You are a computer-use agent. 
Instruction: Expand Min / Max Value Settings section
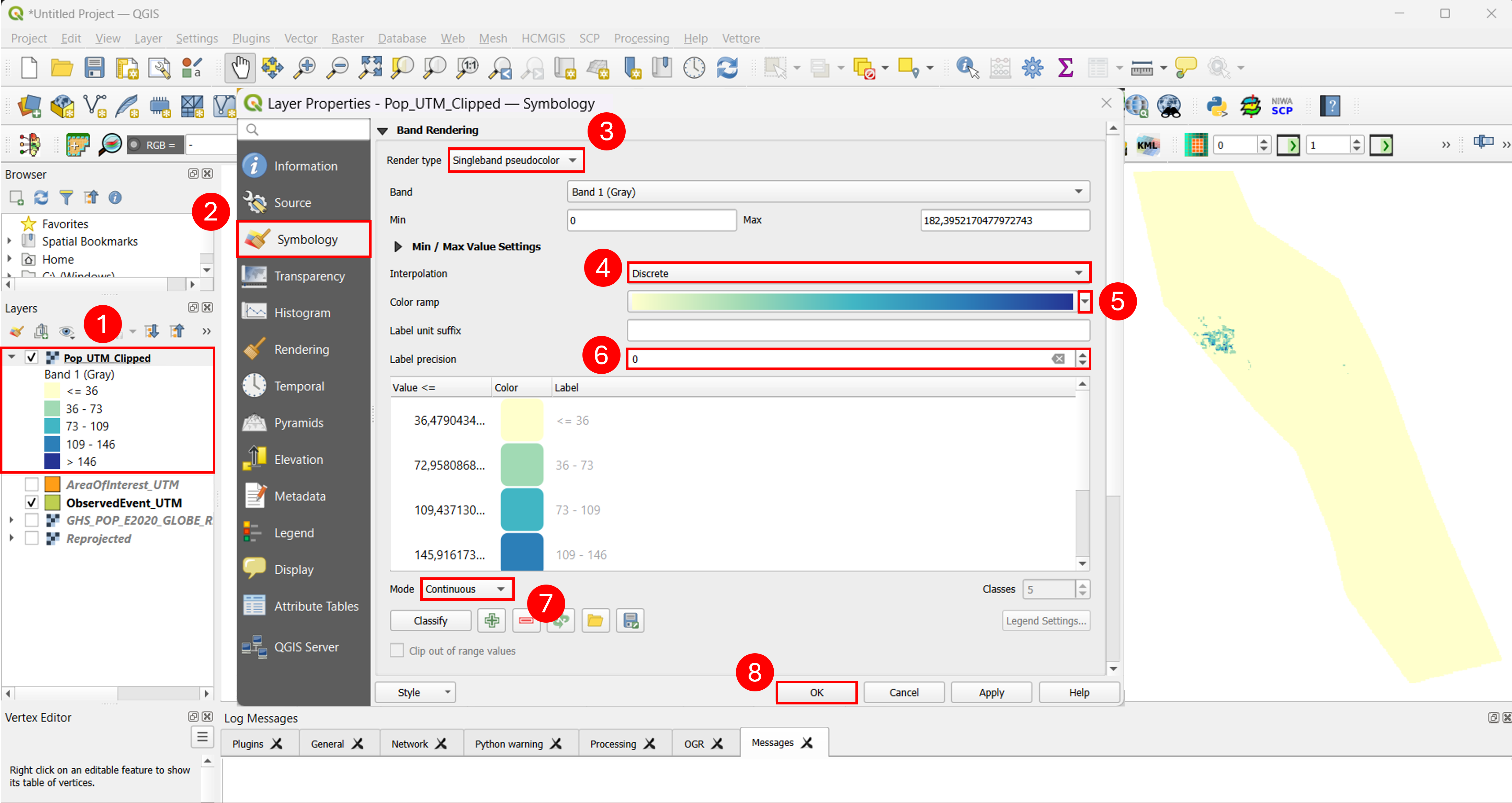(398, 247)
